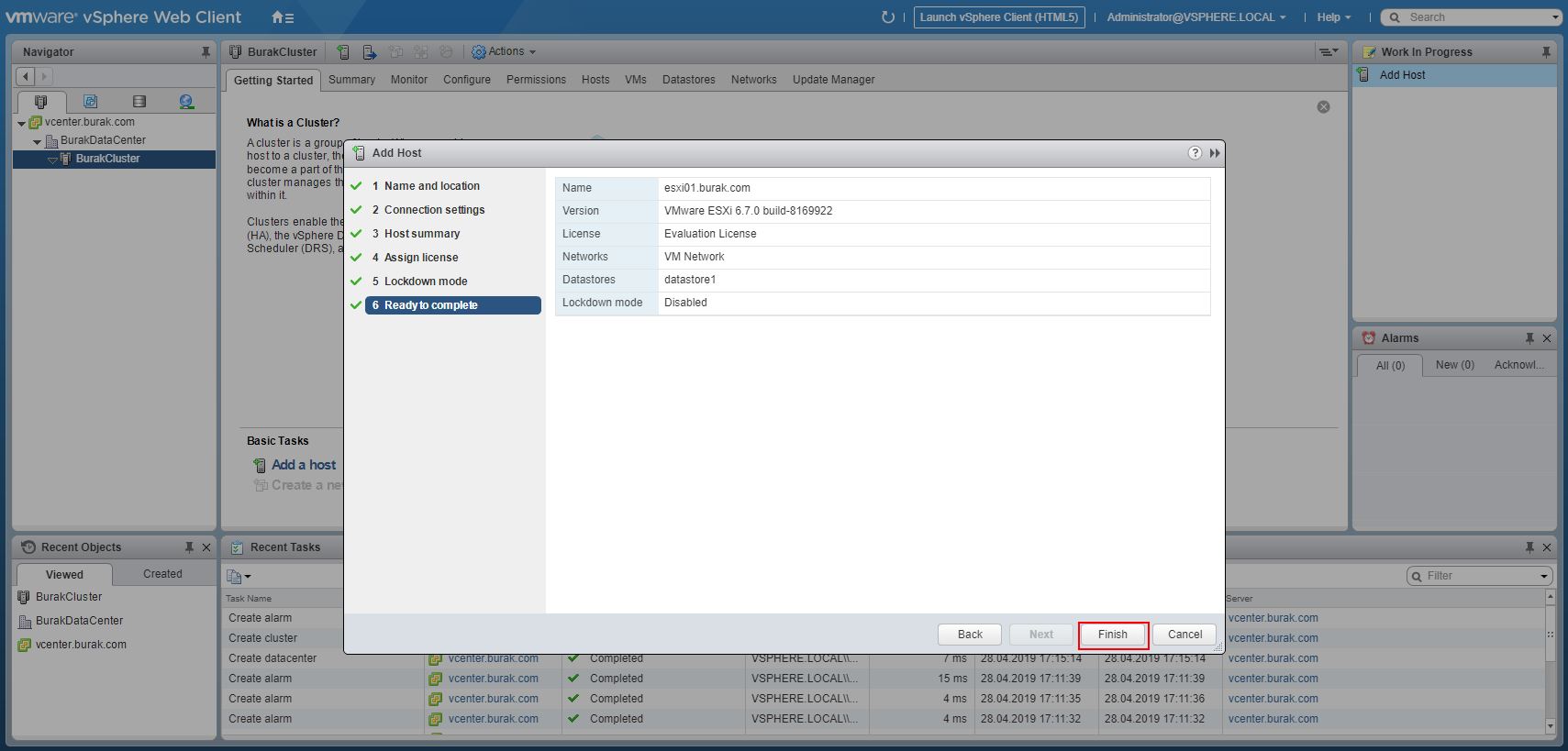Viewport: 1568px width, 751px height.
Task: Switch to Acknowledged alarms tab
Action: pos(1518,365)
